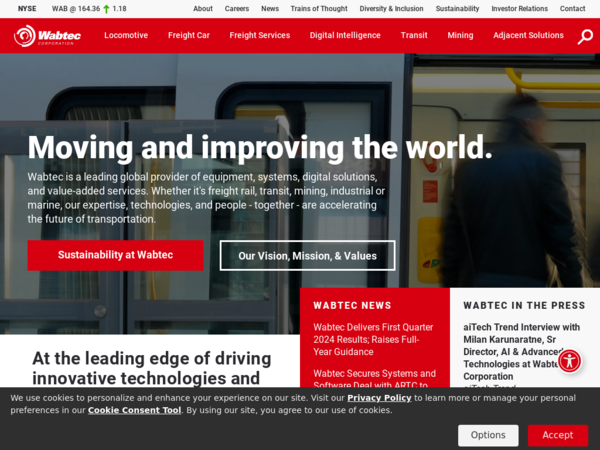Open the accessibility widget icon
600x450 pixels.
(x=569, y=361)
